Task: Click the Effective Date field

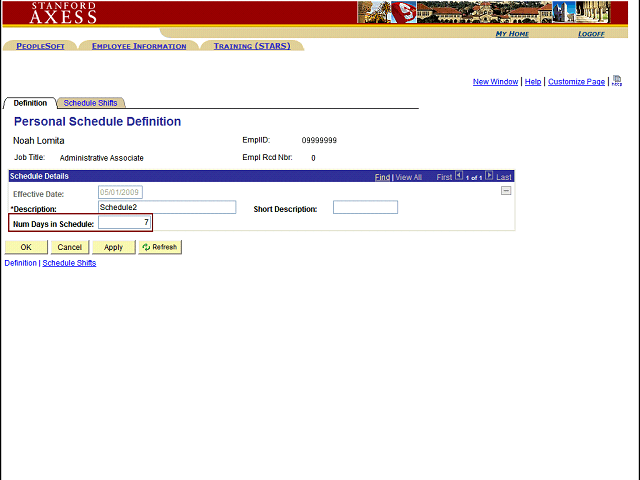Action: (120, 192)
